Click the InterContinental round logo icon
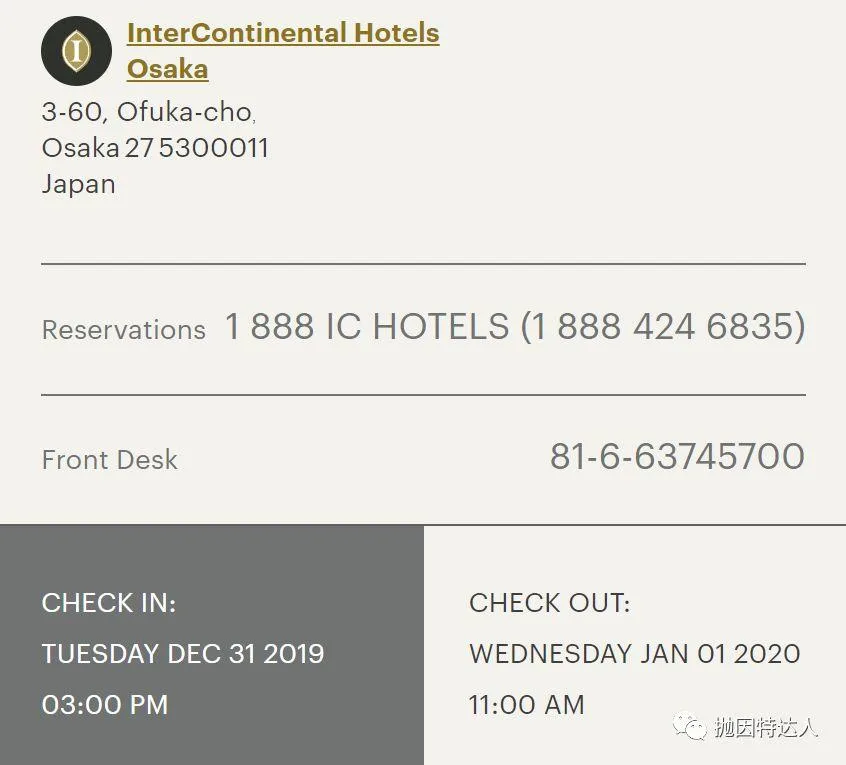Screen dimensions: 846x765 click(77, 51)
